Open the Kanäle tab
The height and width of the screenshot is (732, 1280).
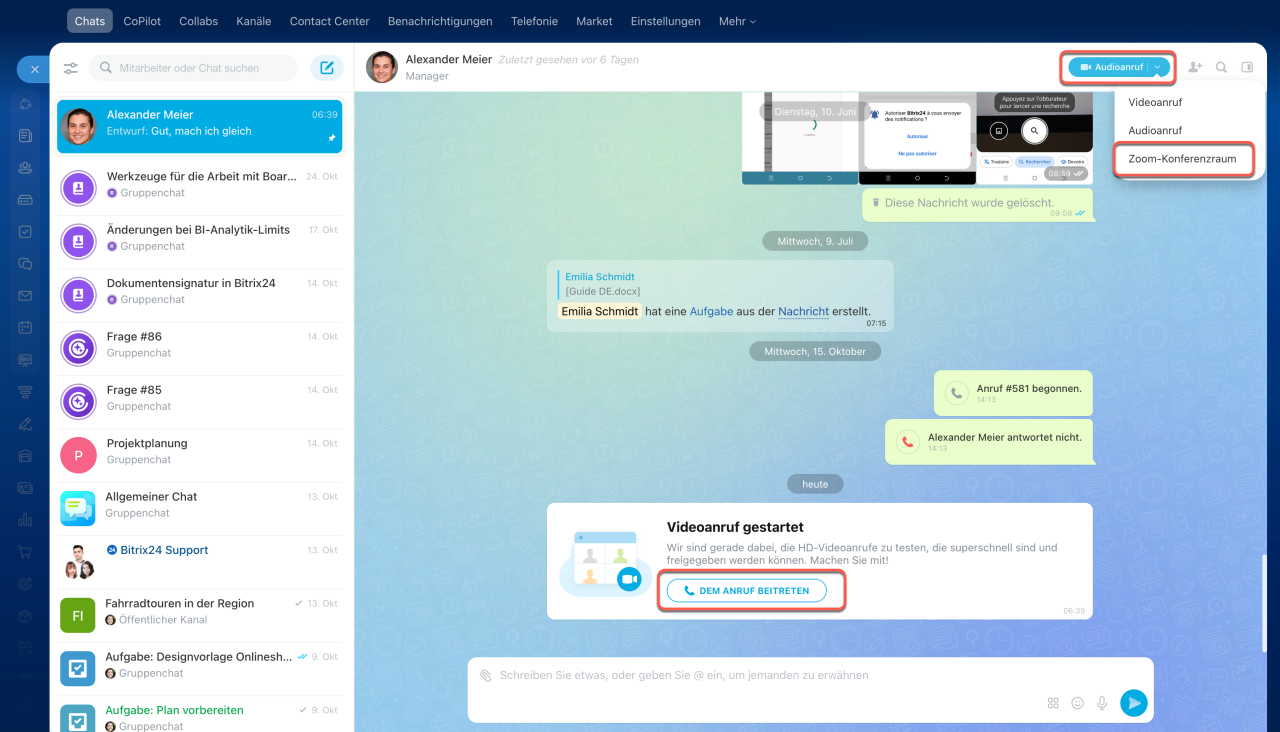253,21
